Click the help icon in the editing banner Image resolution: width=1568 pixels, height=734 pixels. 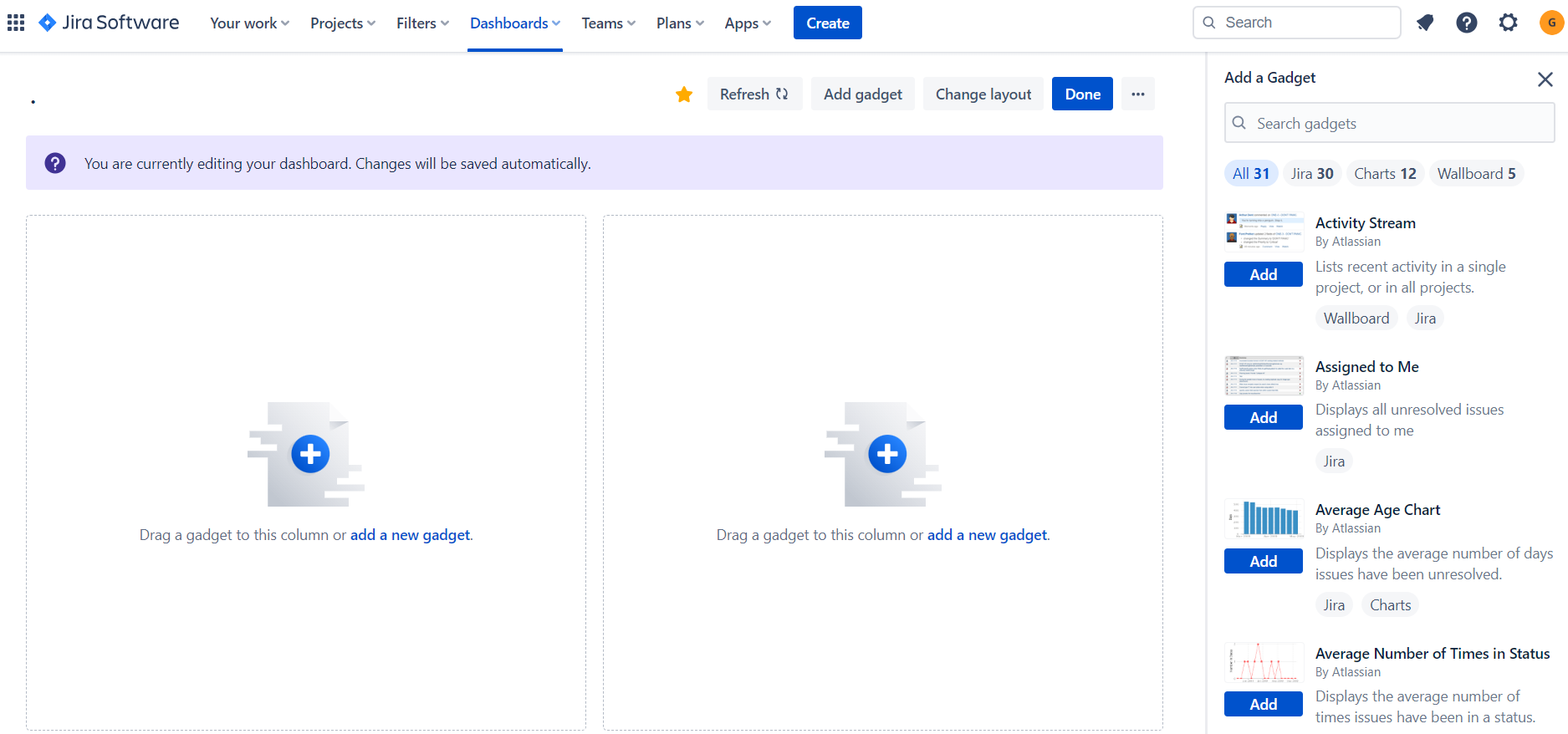55,163
